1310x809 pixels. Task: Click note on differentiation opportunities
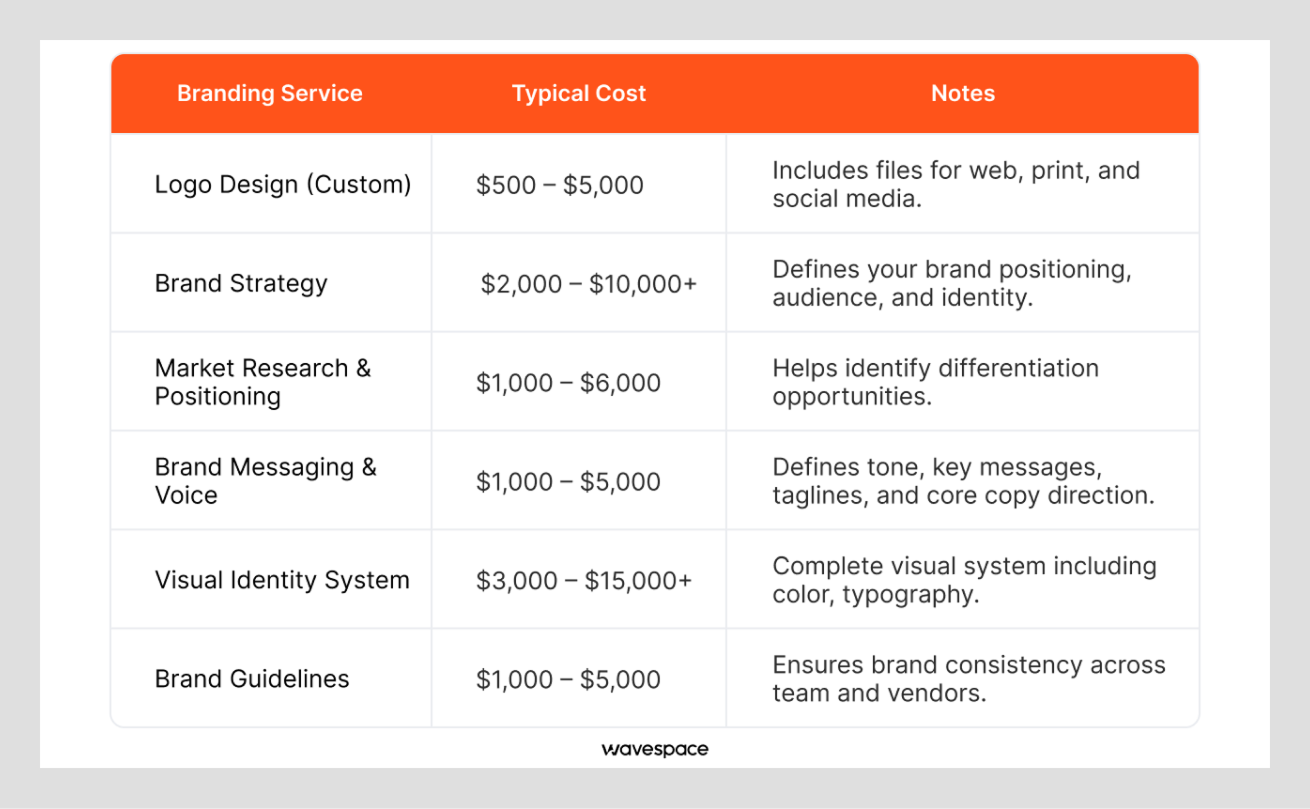click(935, 382)
